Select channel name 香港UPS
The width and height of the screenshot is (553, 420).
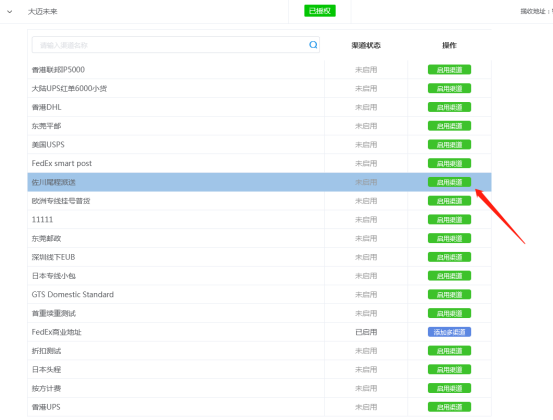pyautogui.click(x=46, y=407)
